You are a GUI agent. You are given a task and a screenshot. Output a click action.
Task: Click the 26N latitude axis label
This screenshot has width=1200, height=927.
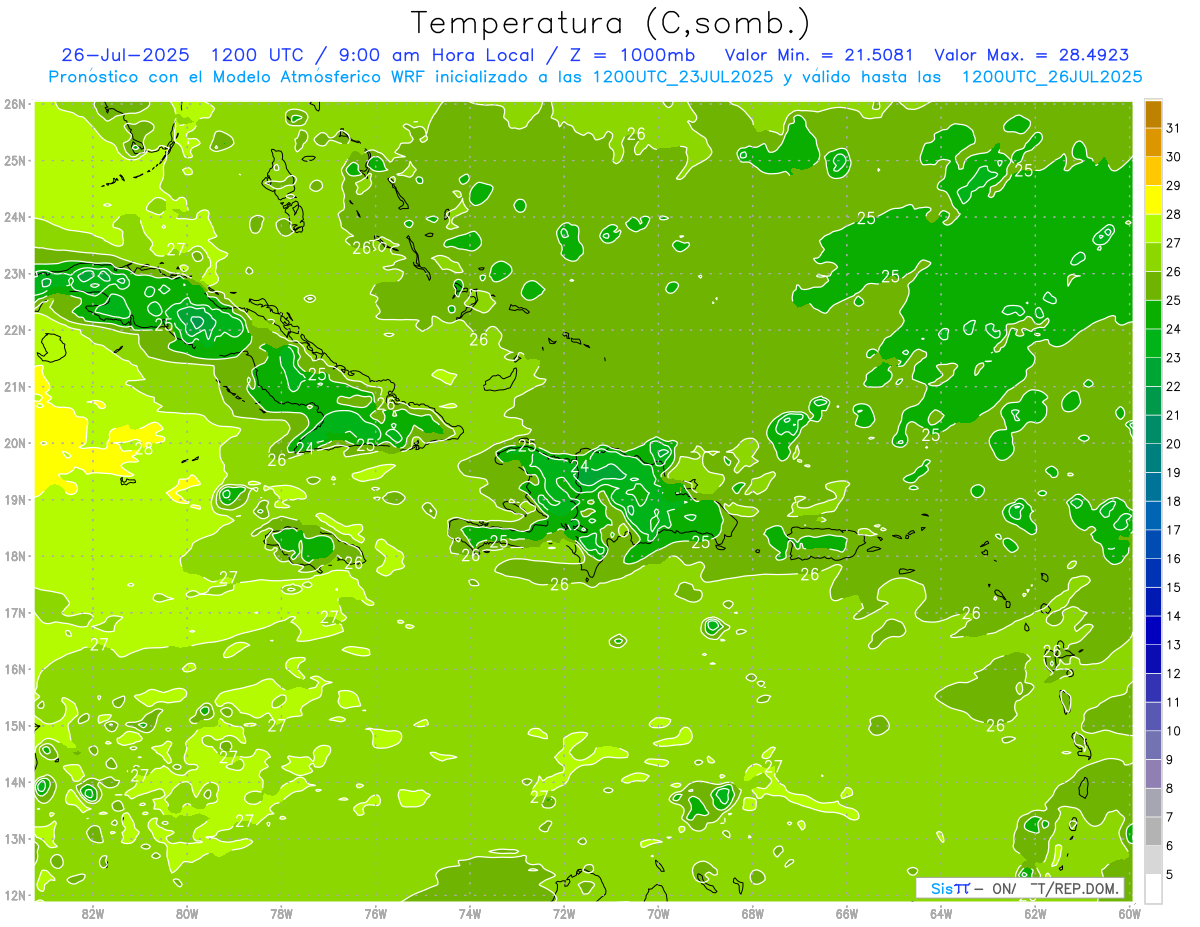tap(15, 104)
